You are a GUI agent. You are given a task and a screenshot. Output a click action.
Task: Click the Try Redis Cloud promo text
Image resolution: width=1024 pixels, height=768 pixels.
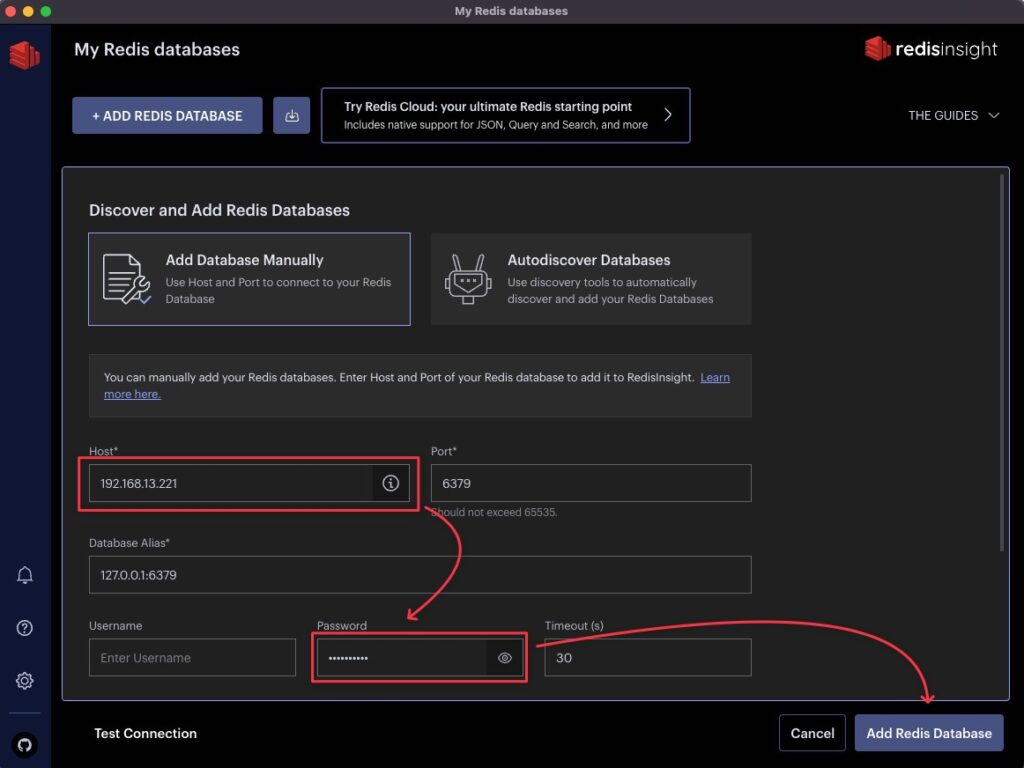[x=496, y=115]
